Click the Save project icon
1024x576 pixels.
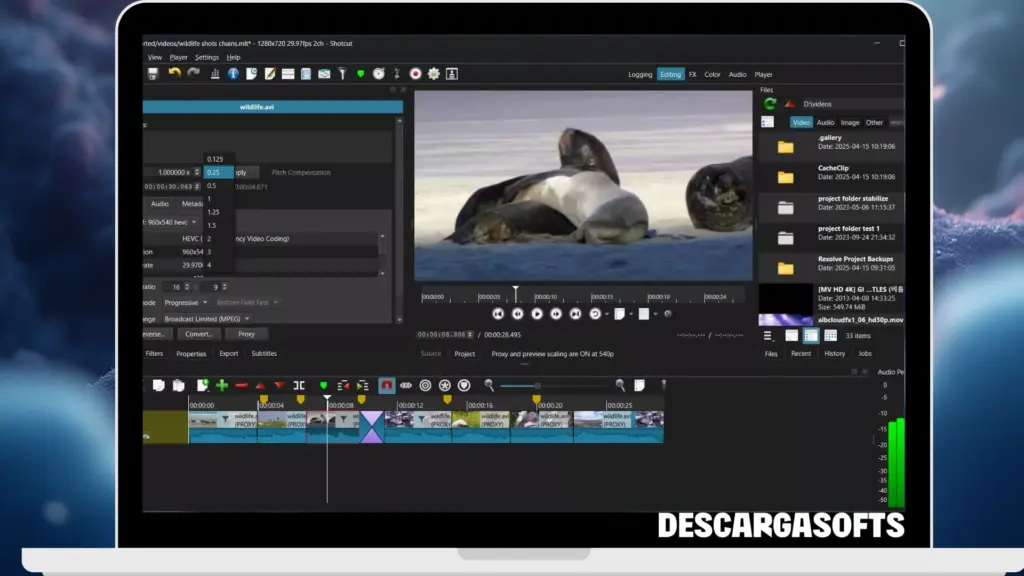click(x=153, y=74)
